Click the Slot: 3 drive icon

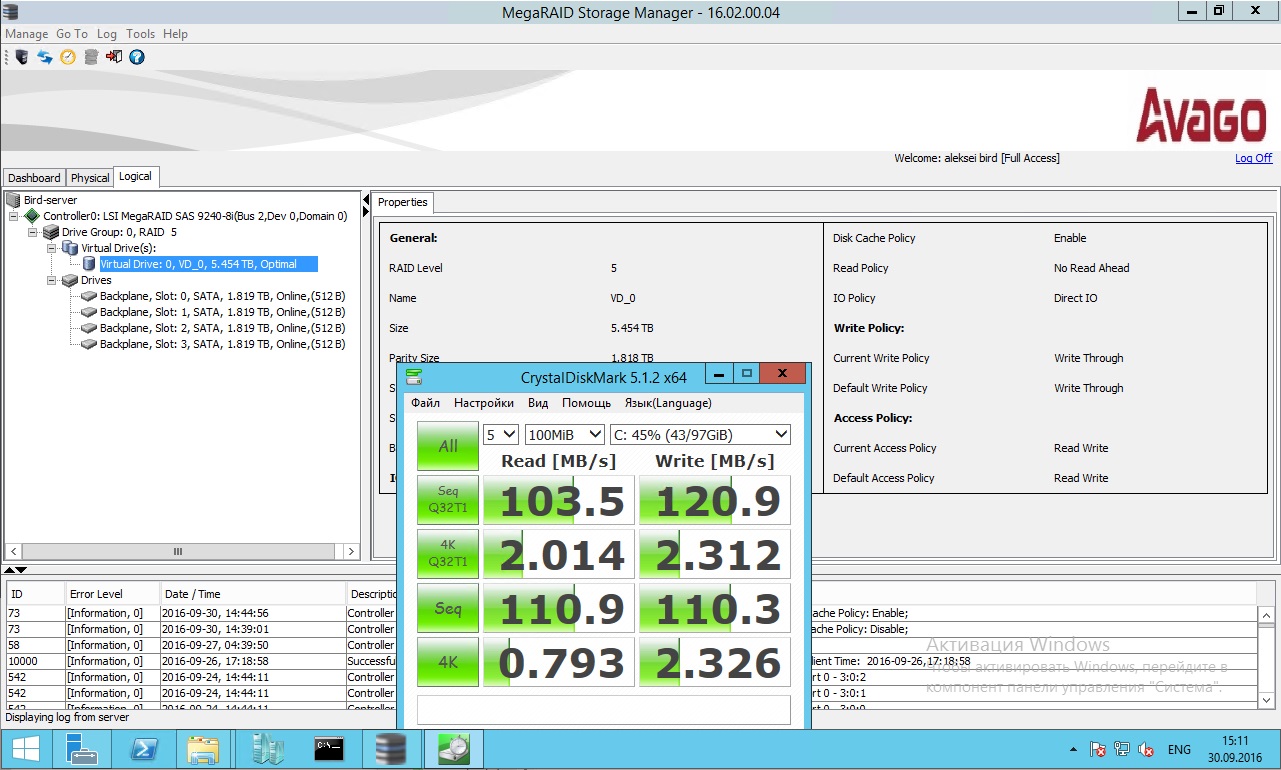coord(89,344)
